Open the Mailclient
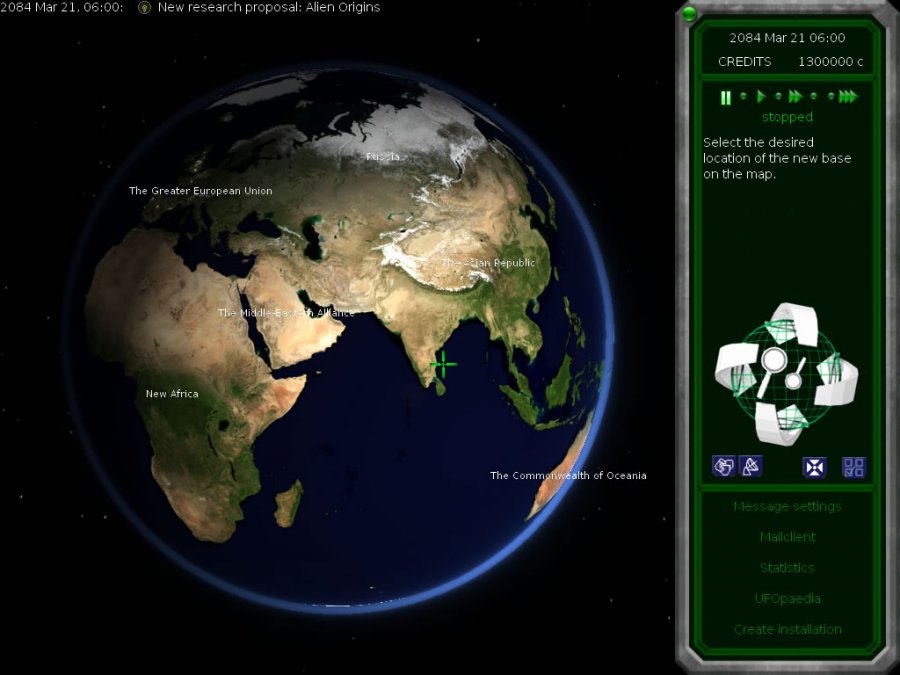900x675 pixels. [787, 537]
